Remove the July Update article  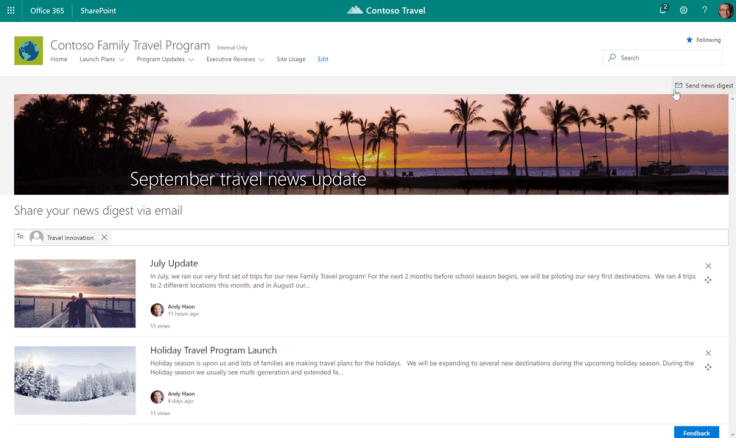click(x=708, y=266)
